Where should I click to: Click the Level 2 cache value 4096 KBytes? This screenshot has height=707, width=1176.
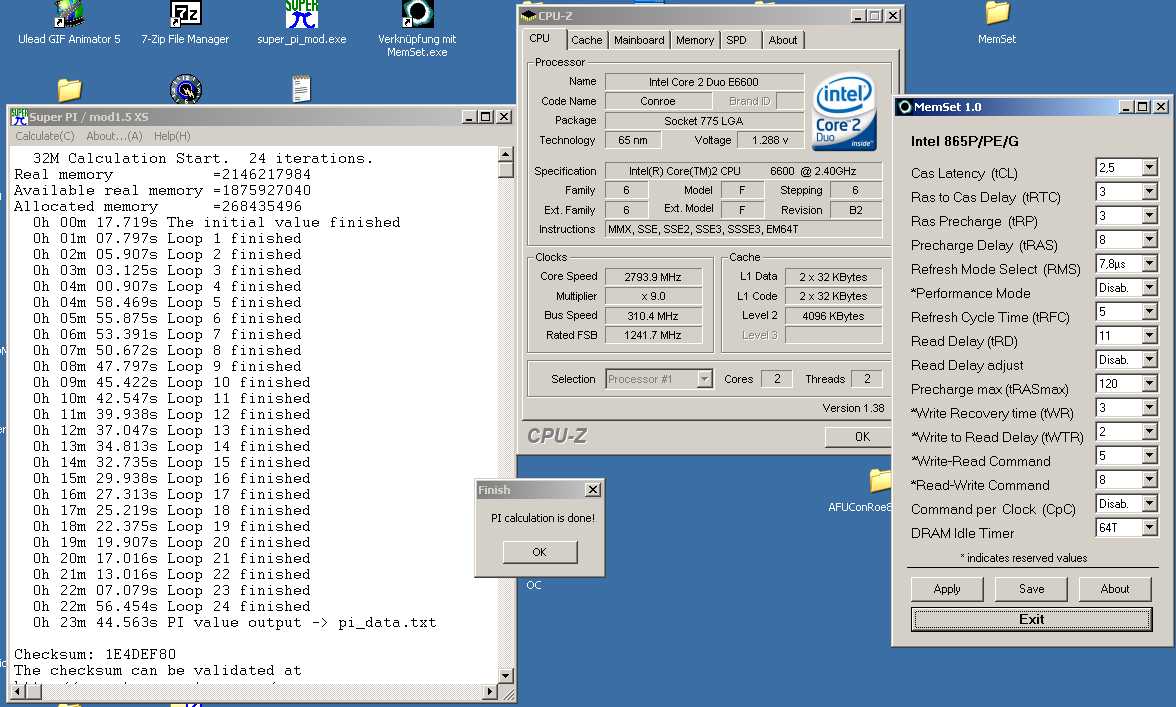[x=833, y=316]
